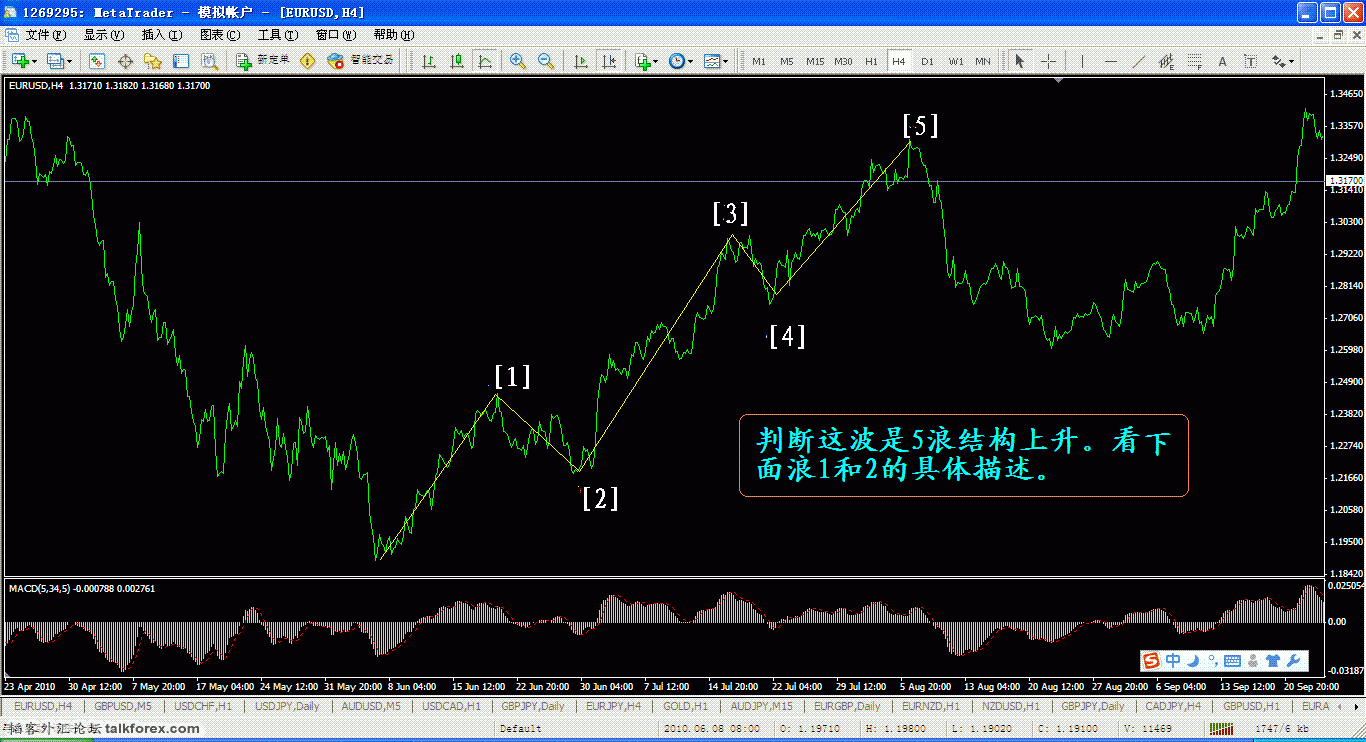
Task: Click the 新定单 new order button
Action: (263, 61)
